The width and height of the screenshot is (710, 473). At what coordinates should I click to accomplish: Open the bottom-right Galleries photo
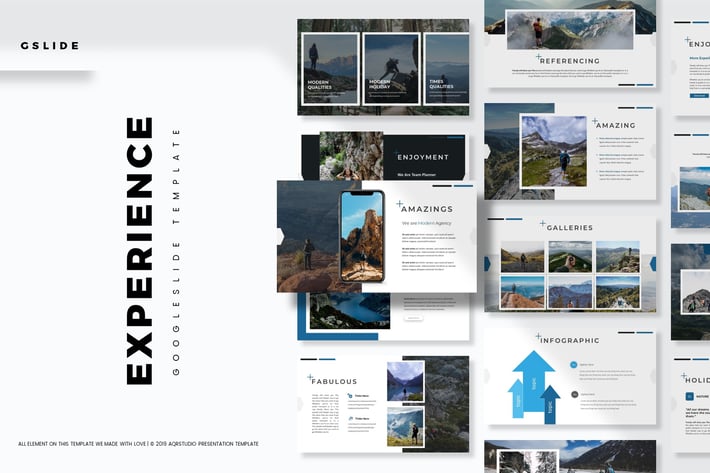click(618, 292)
